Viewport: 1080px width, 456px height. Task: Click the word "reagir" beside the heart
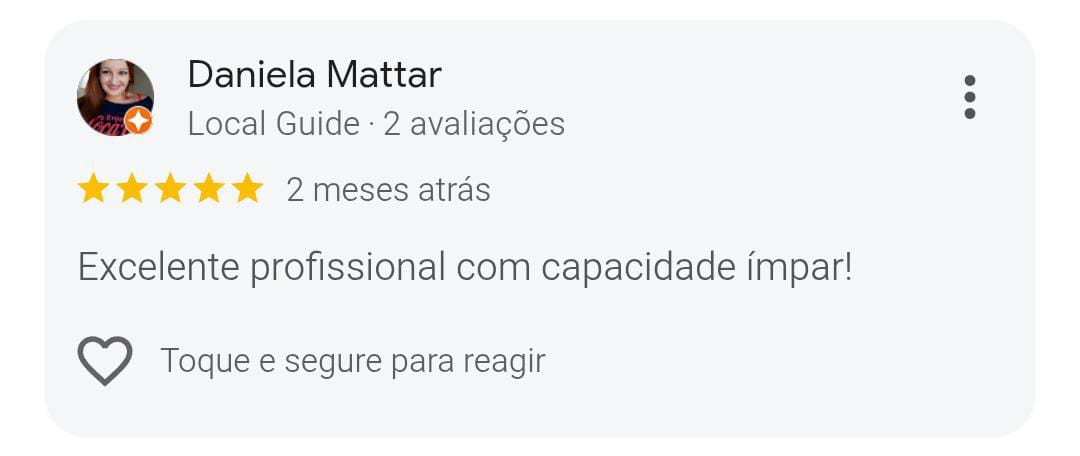click(x=504, y=361)
